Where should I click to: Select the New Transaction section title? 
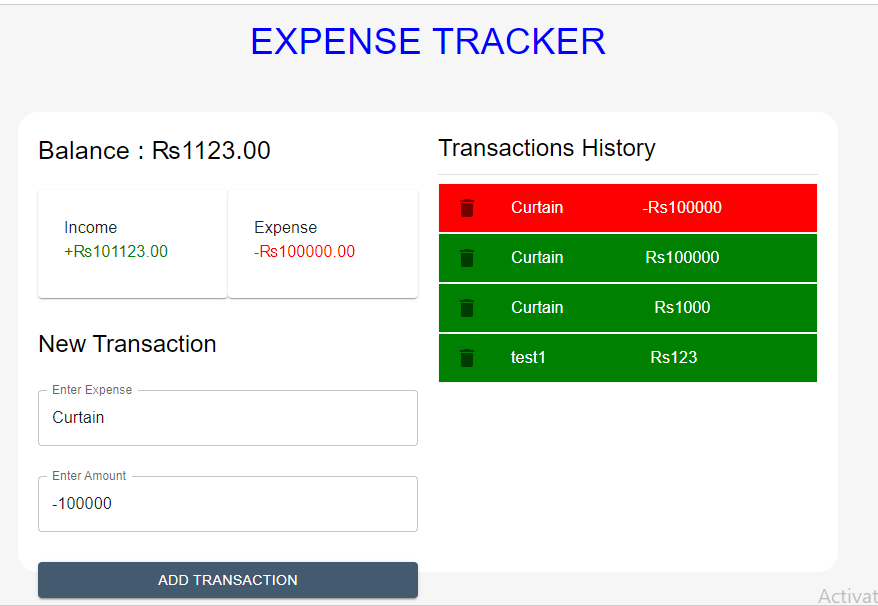tap(127, 344)
